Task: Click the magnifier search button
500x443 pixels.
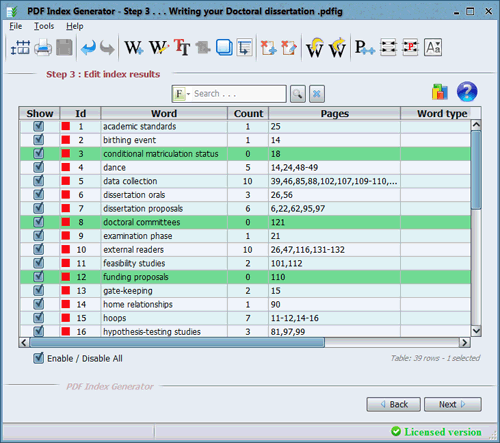Action: click(x=298, y=94)
